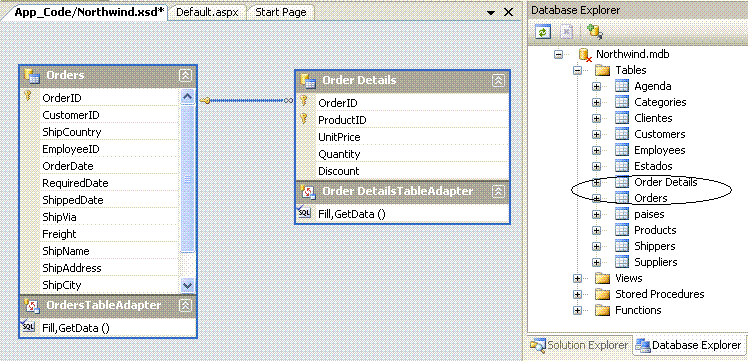Click the Orders column list scrollbar thumb
748x361 pixels.
[187, 179]
